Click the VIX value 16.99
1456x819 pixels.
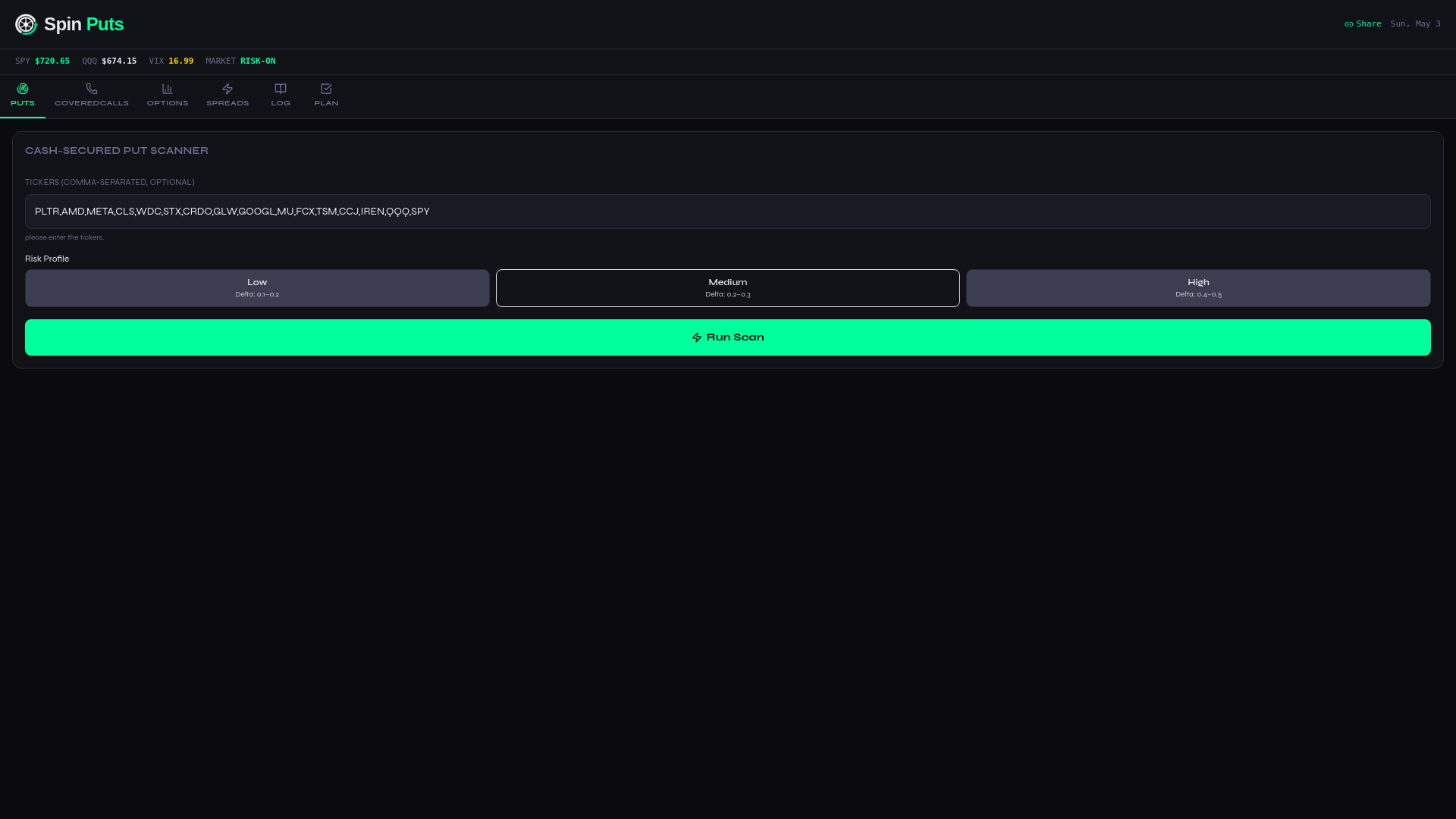(x=180, y=61)
